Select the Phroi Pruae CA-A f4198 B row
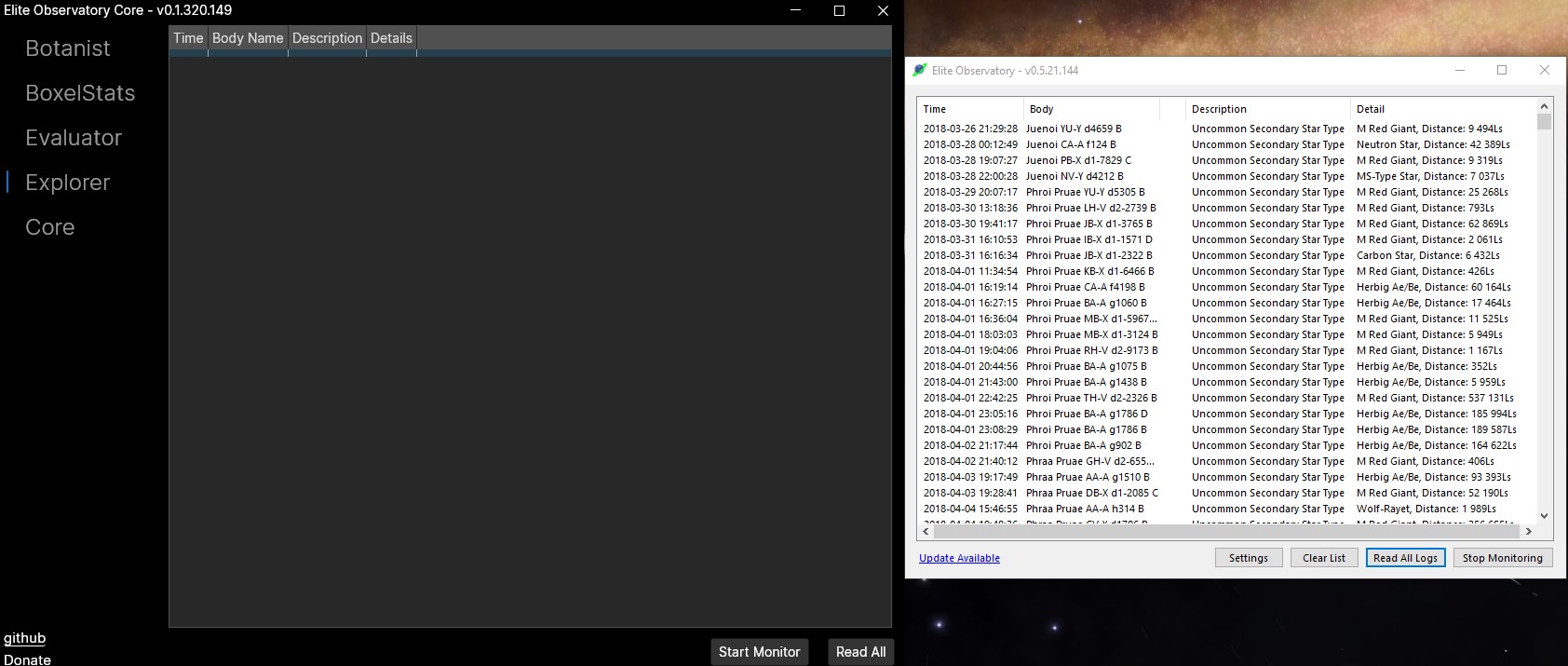The width and height of the screenshot is (1568, 666). click(1226, 287)
